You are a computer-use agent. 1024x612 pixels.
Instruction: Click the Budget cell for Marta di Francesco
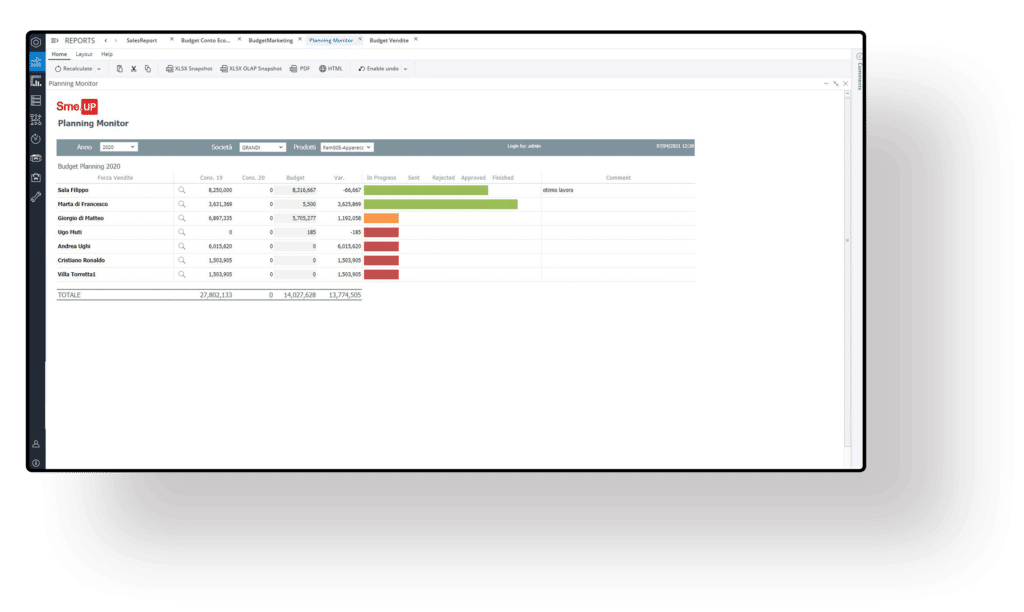point(297,204)
